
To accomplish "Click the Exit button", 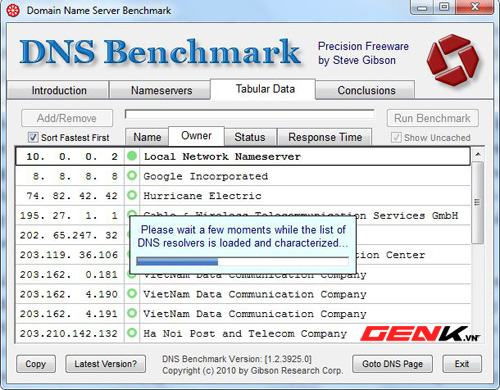I will tap(462, 364).
